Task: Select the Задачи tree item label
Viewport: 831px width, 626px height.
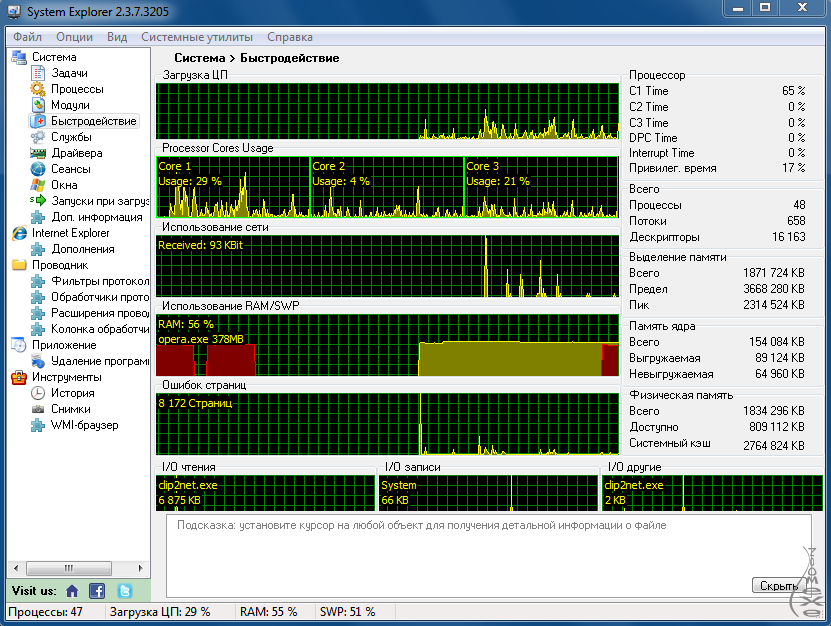Action: coord(69,73)
